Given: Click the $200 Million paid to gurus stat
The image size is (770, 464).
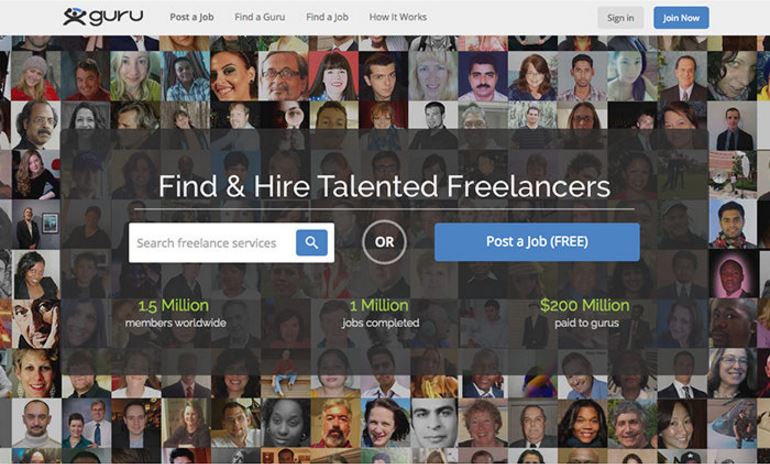Looking at the screenshot, I should 585,313.
